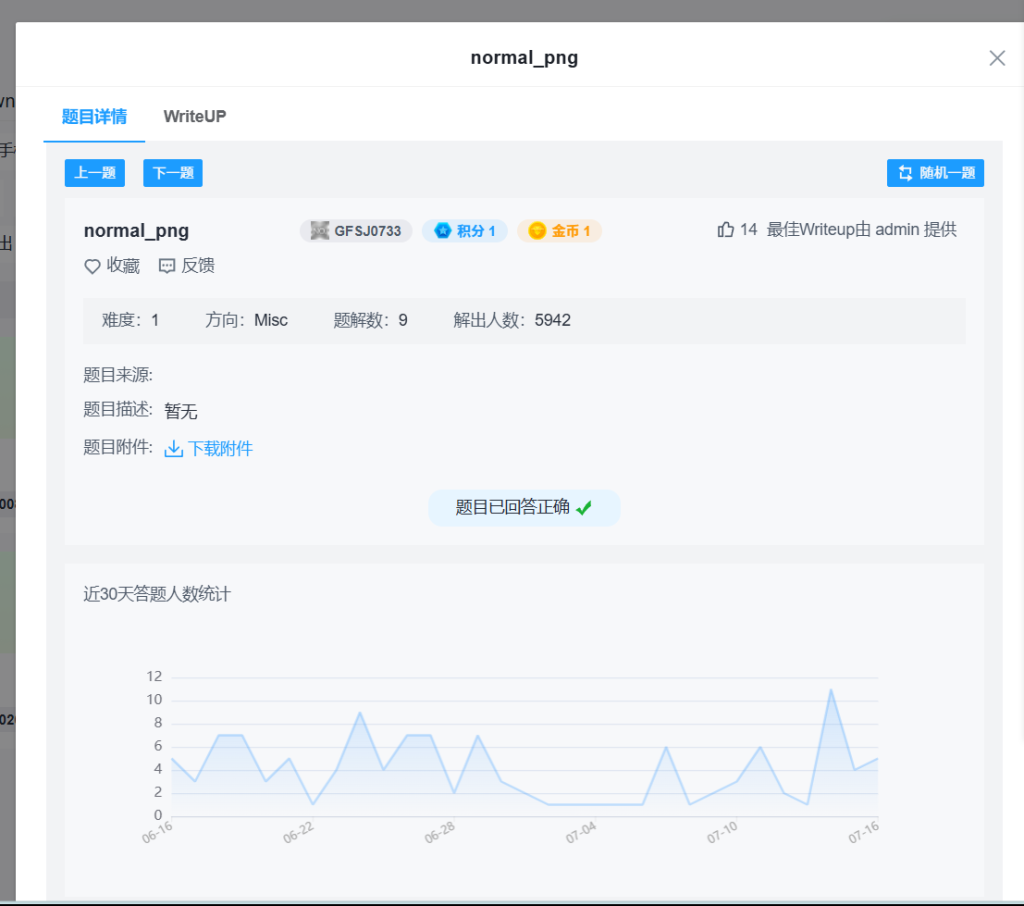Click the shuffle icon on random question button
The width and height of the screenshot is (1024, 906).
pyautogui.click(x=905, y=173)
